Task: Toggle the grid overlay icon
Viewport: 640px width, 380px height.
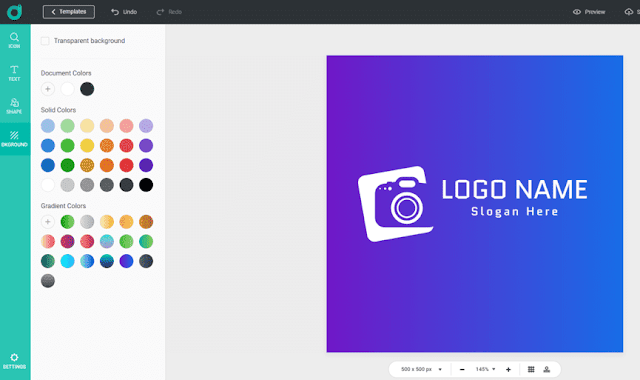Action: click(x=531, y=369)
